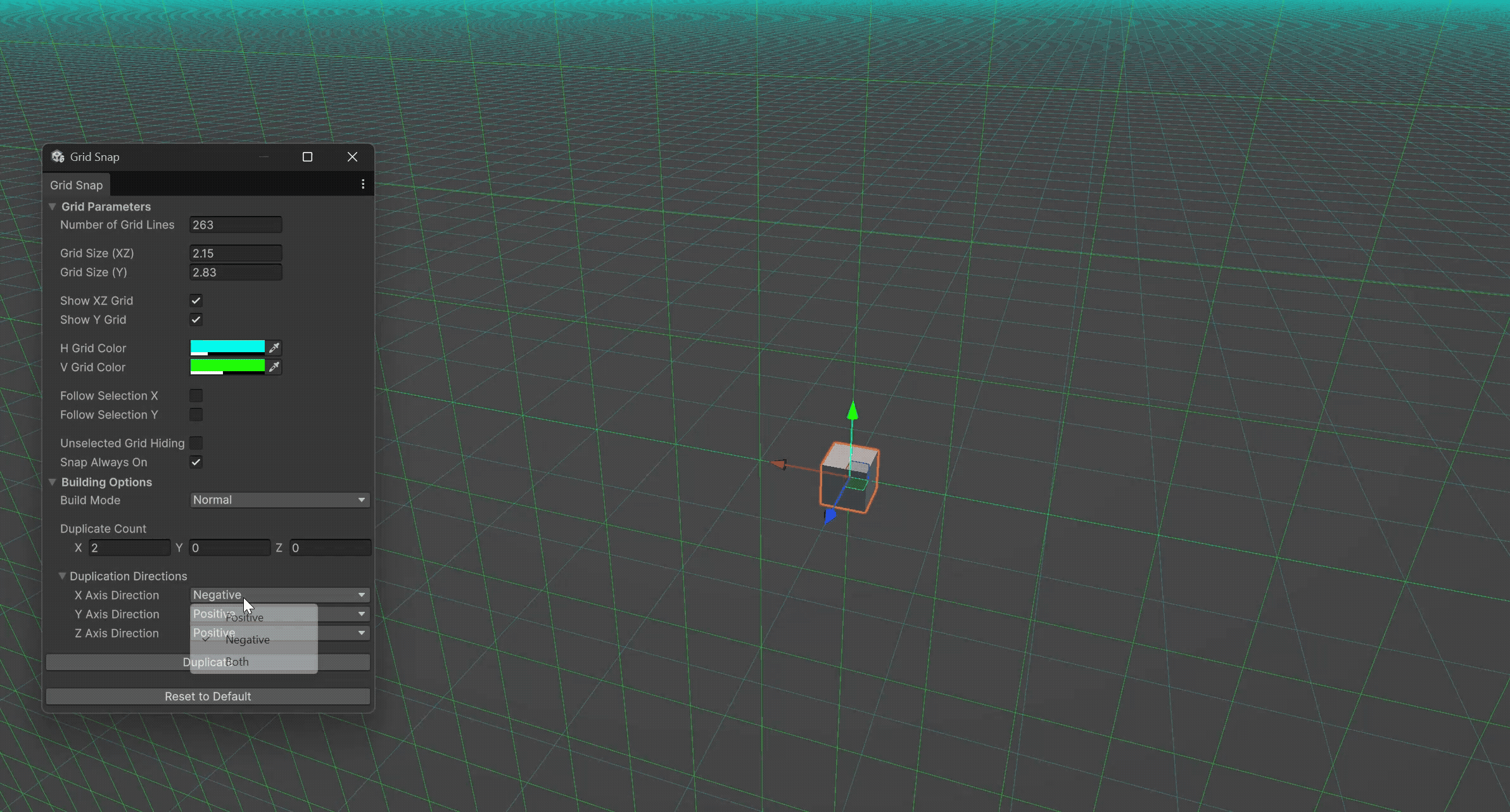Click the Number of Grid Lines field
The width and height of the screenshot is (1510, 812).
[x=236, y=225]
